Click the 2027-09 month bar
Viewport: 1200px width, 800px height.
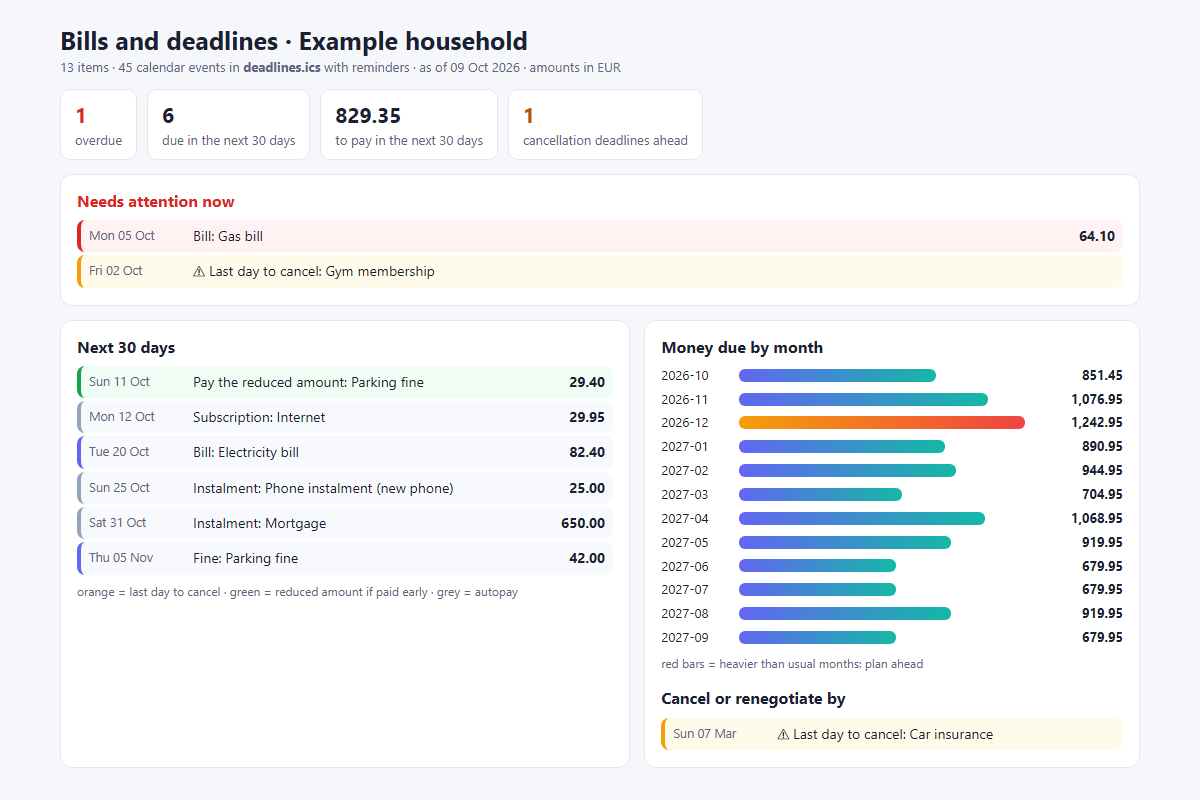pyautogui.click(x=817, y=637)
